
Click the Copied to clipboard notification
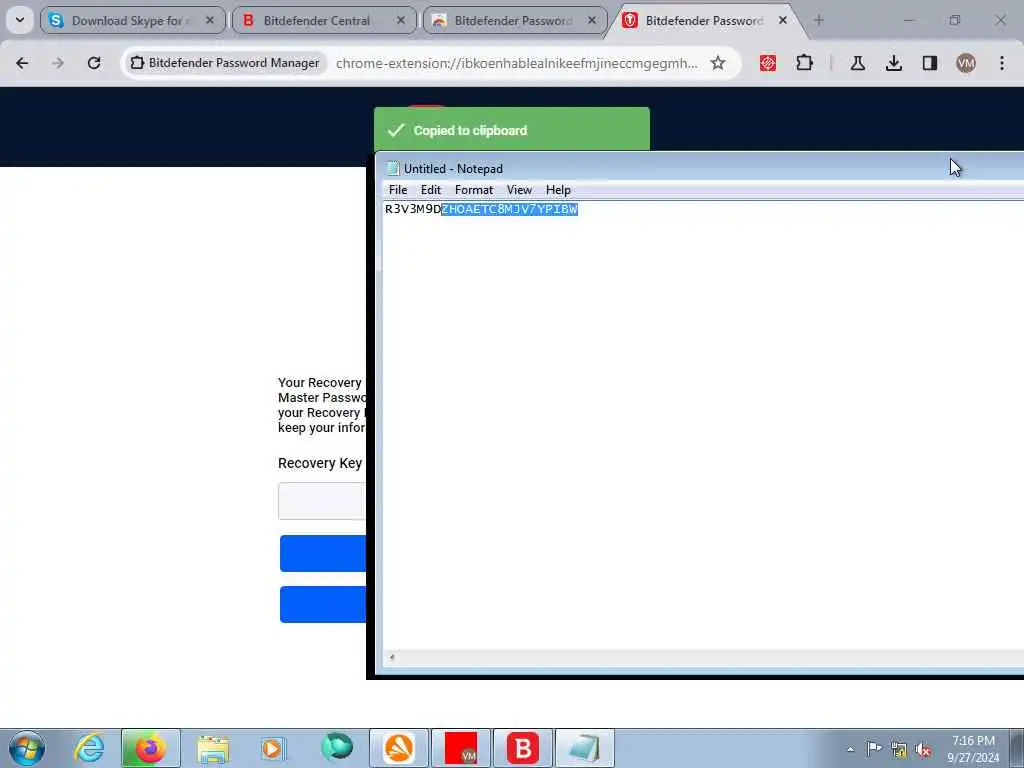tap(512, 130)
